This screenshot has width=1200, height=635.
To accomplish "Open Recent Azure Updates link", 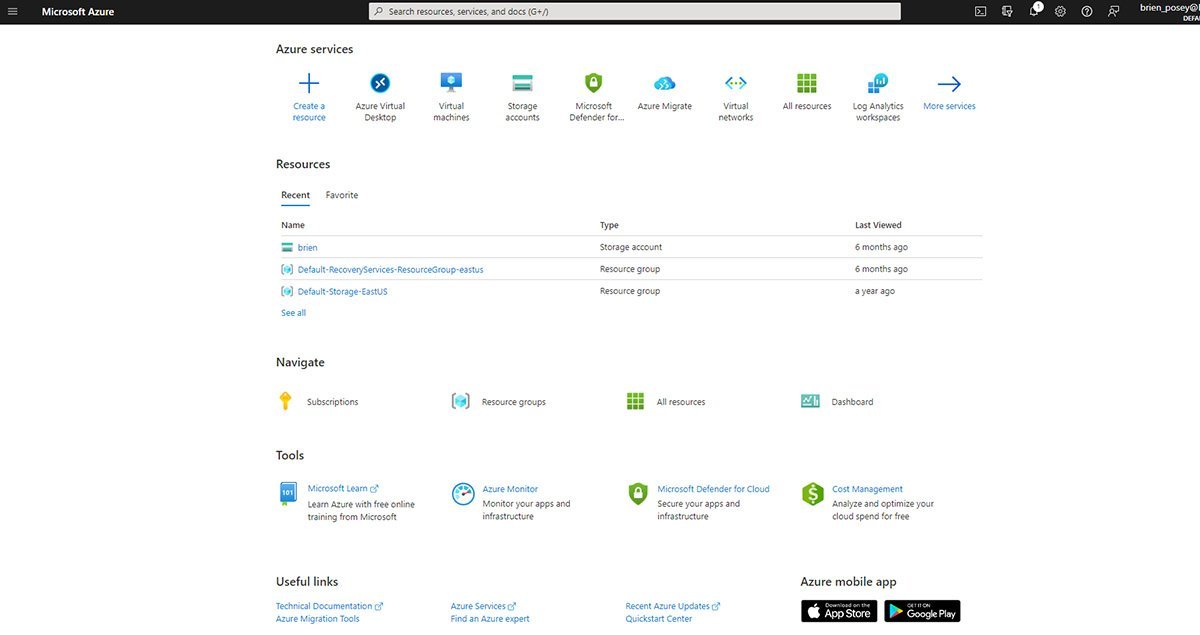I will point(672,606).
